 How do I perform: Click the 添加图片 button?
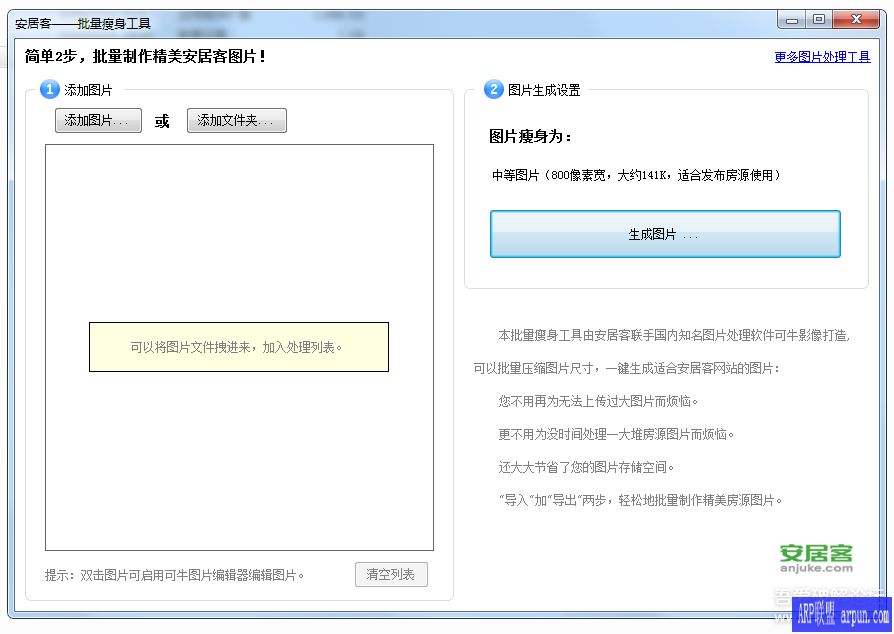click(98, 121)
